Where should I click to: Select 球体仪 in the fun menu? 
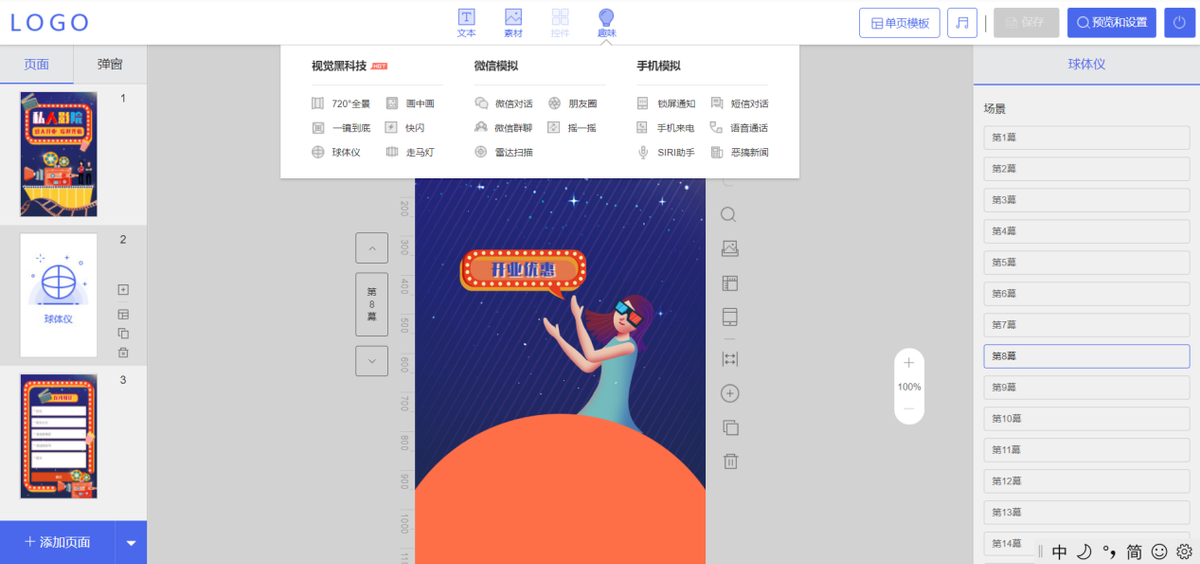coord(336,152)
